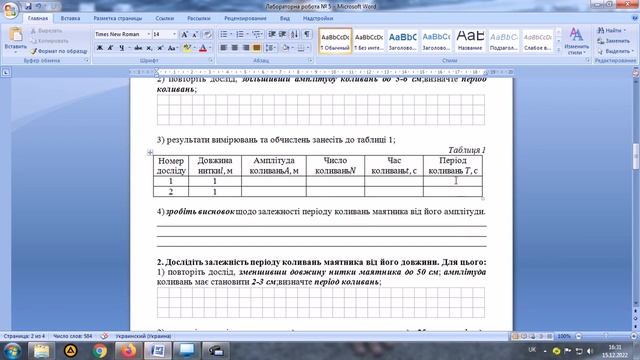Click the Sort icon
The width and height of the screenshot is (640, 360).
coord(295,35)
